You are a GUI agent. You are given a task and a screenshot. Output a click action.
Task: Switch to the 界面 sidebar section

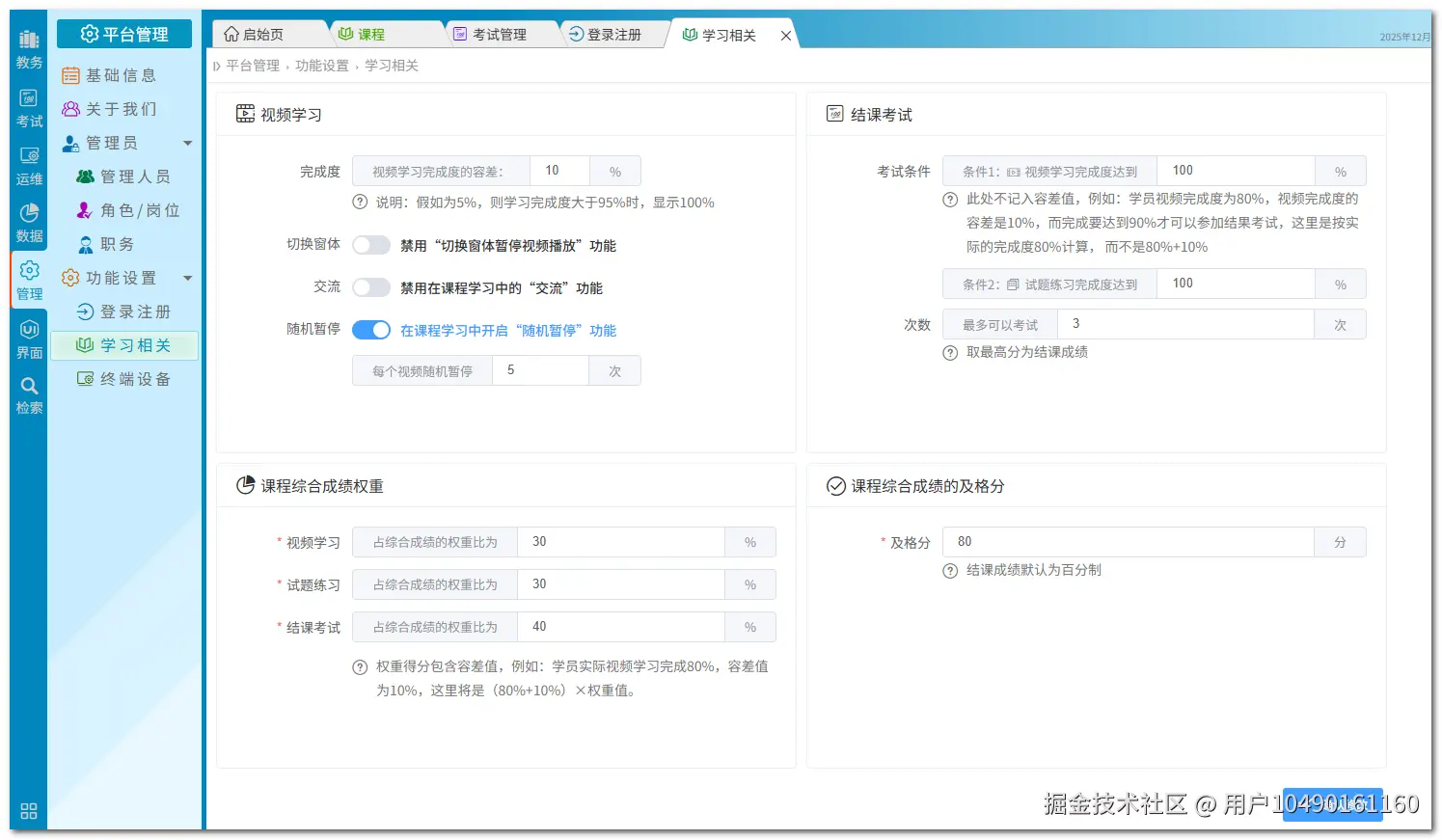28,336
